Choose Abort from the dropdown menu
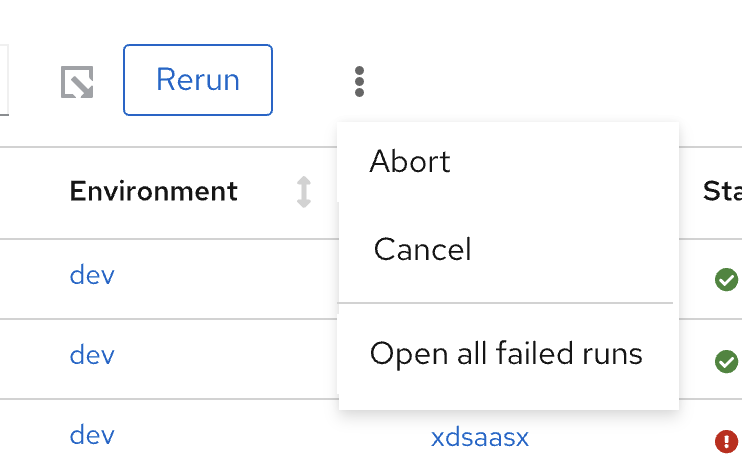Image resolution: width=742 pixels, height=472 pixels. point(410,162)
